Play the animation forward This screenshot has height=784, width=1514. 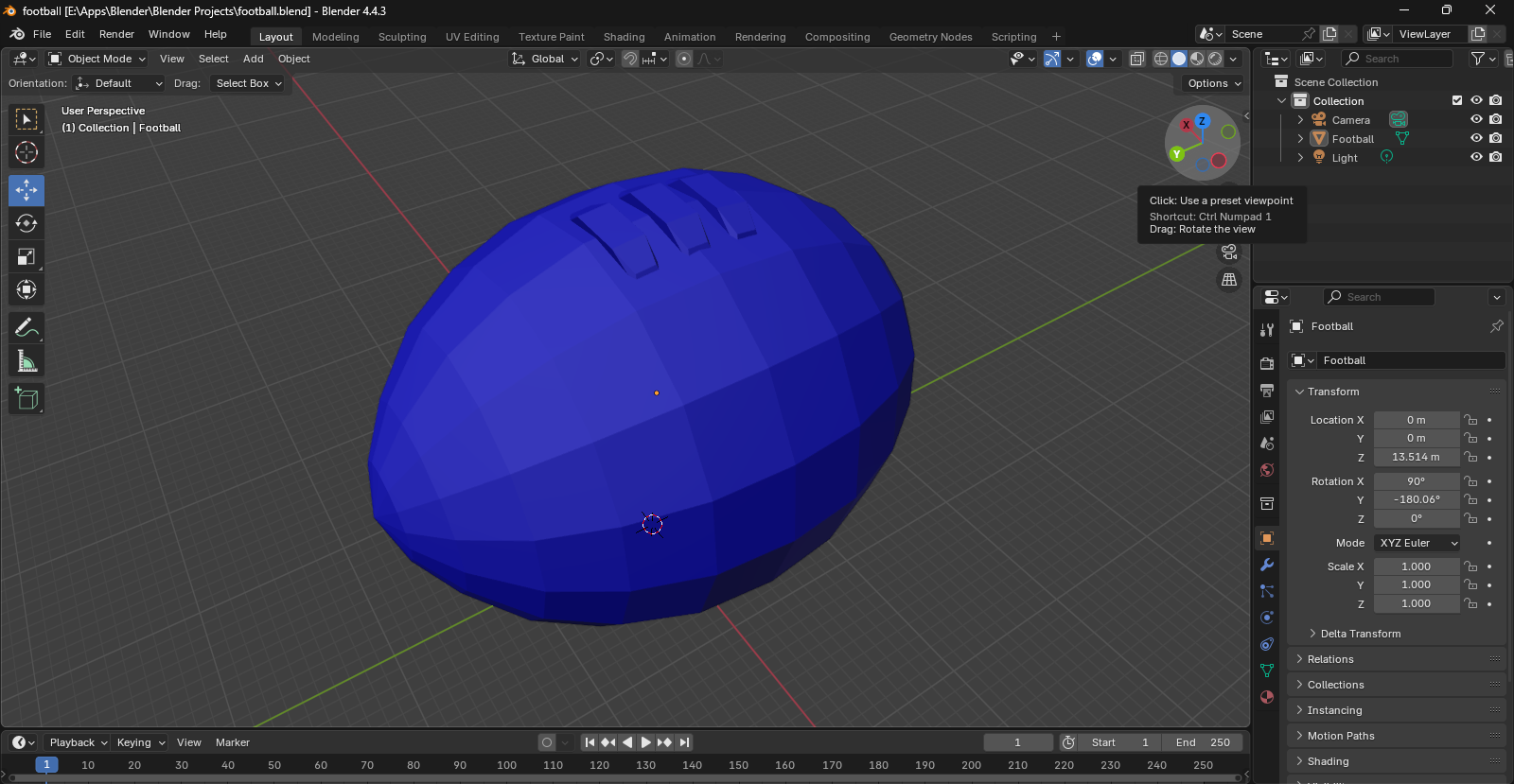645,742
